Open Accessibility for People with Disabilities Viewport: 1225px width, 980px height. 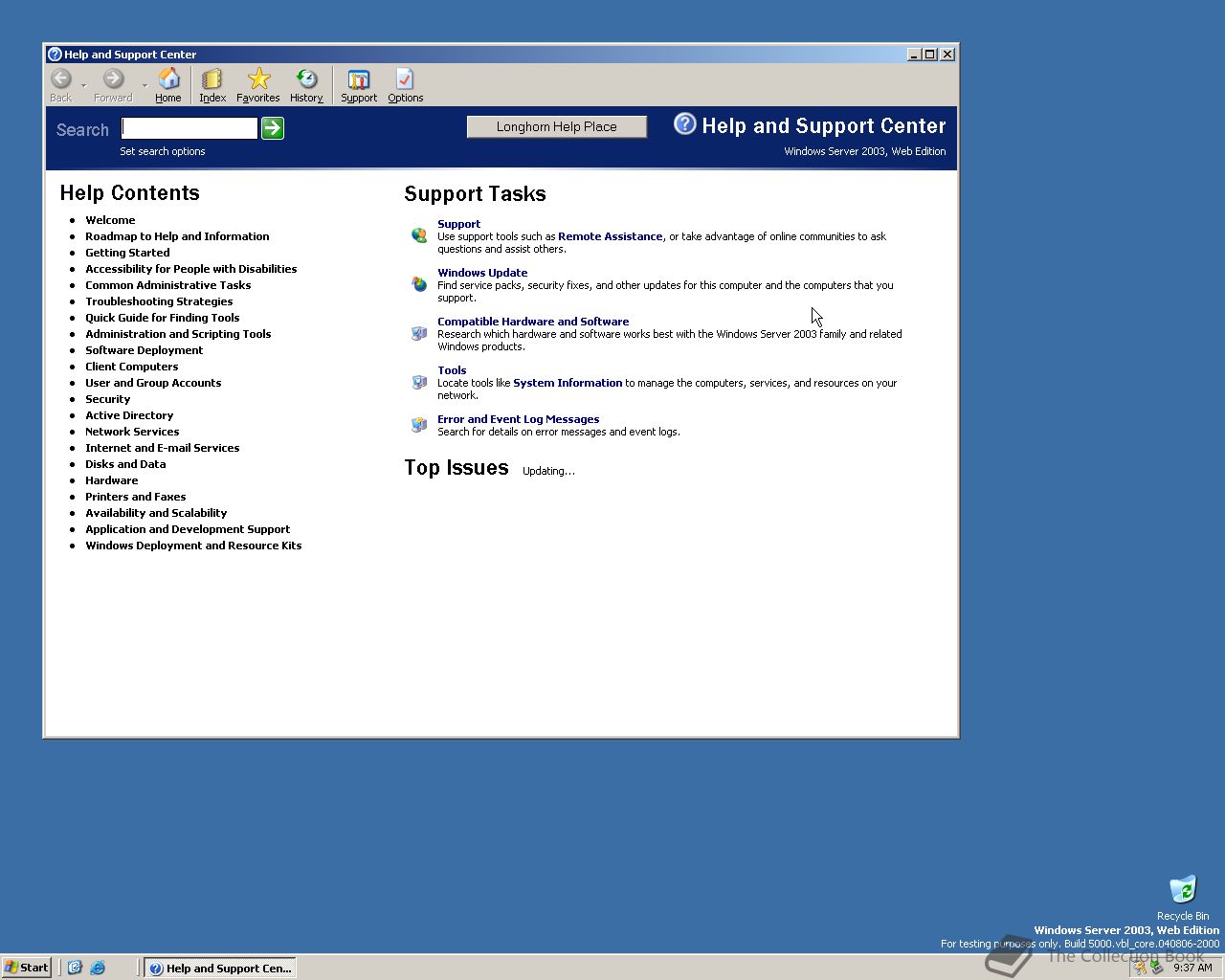click(x=191, y=269)
